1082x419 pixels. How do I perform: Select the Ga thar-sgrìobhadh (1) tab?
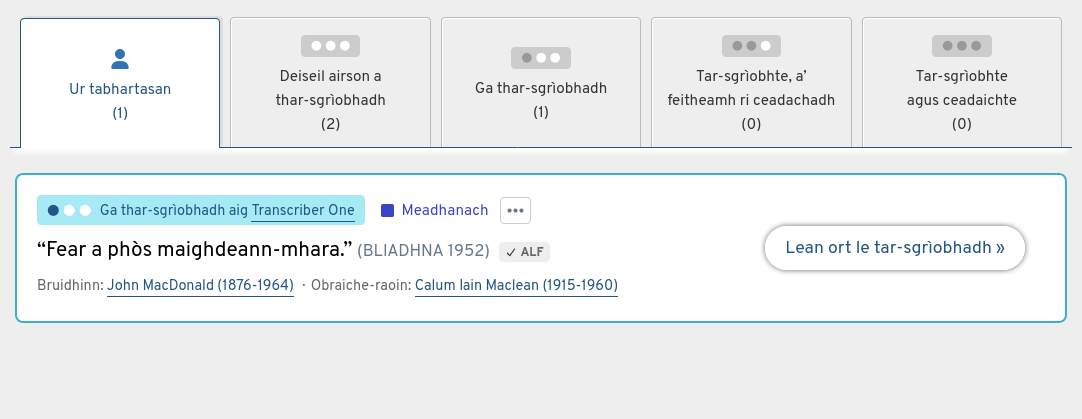point(541,99)
